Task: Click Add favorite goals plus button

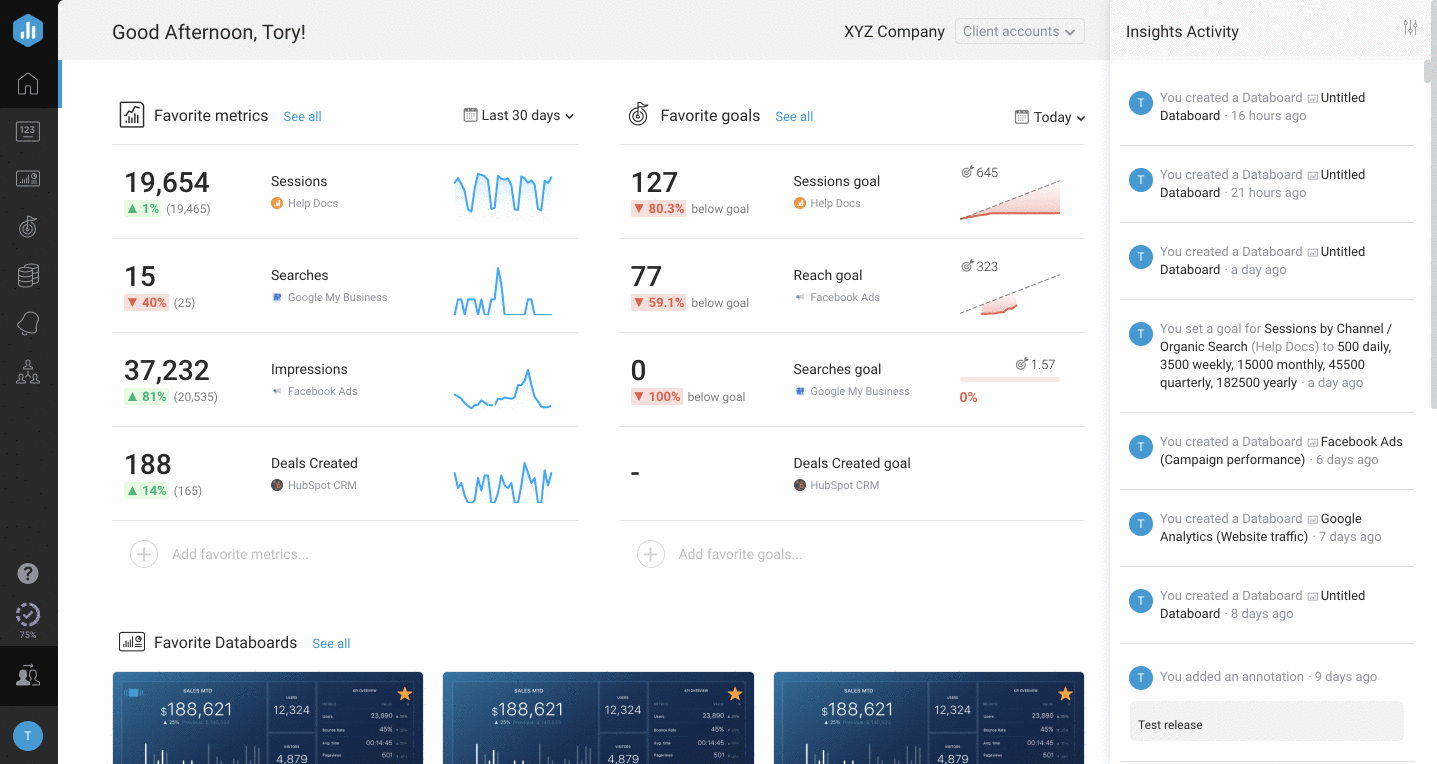Action: click(x=651, y=553)
